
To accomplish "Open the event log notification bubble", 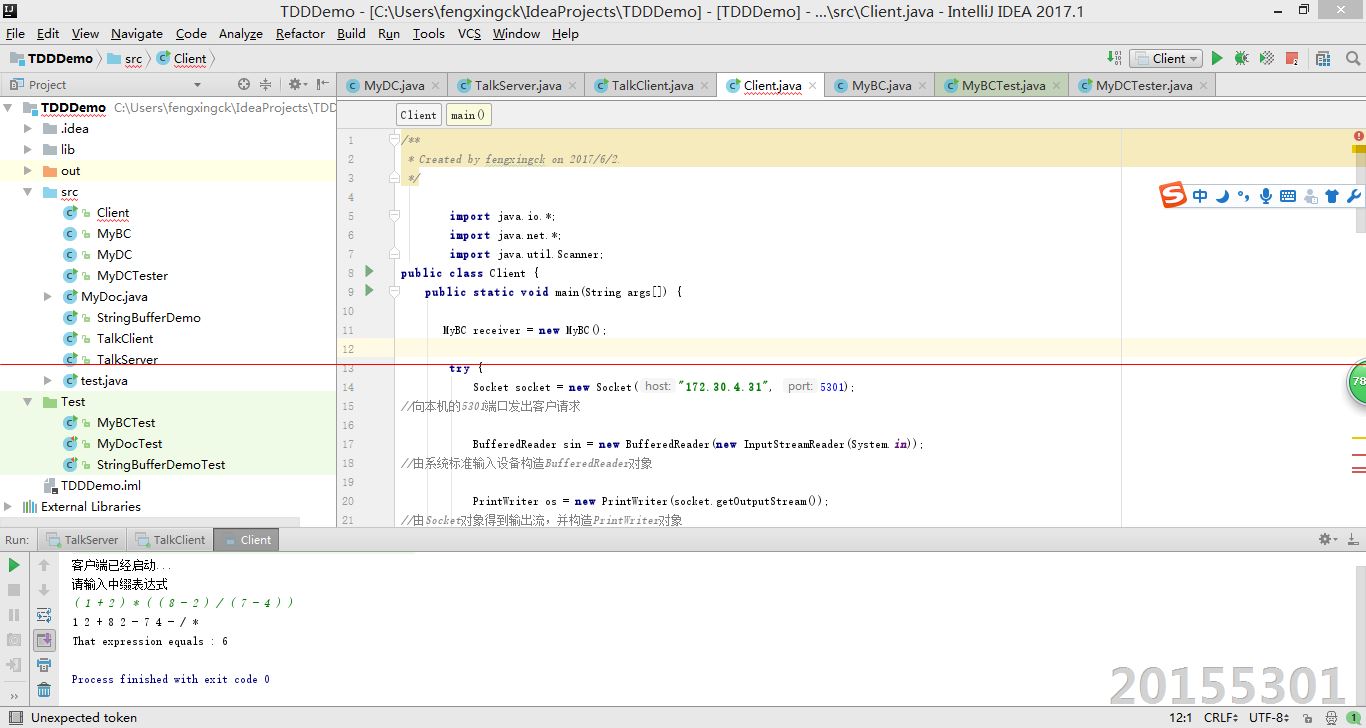I will (1354, 717).
